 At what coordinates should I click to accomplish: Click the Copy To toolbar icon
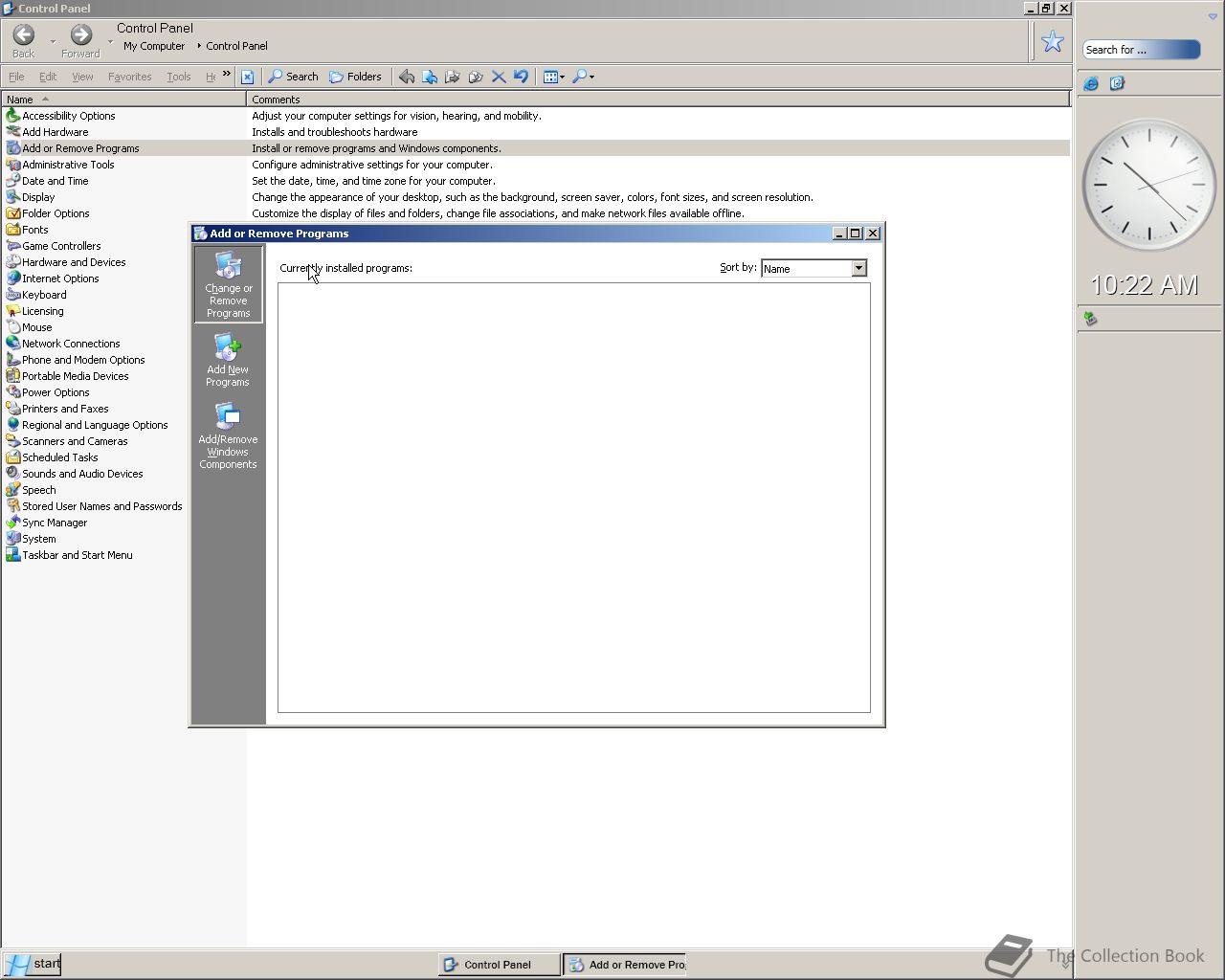tap(476, 77)
